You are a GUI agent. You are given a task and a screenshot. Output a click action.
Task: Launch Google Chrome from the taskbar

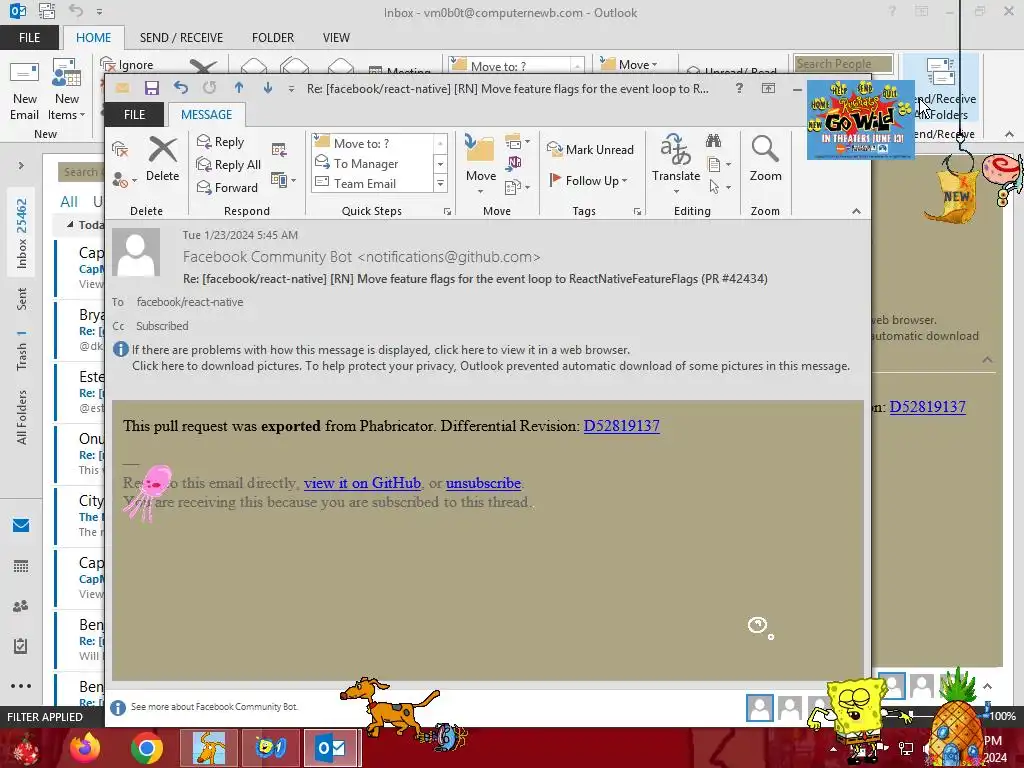147,748
